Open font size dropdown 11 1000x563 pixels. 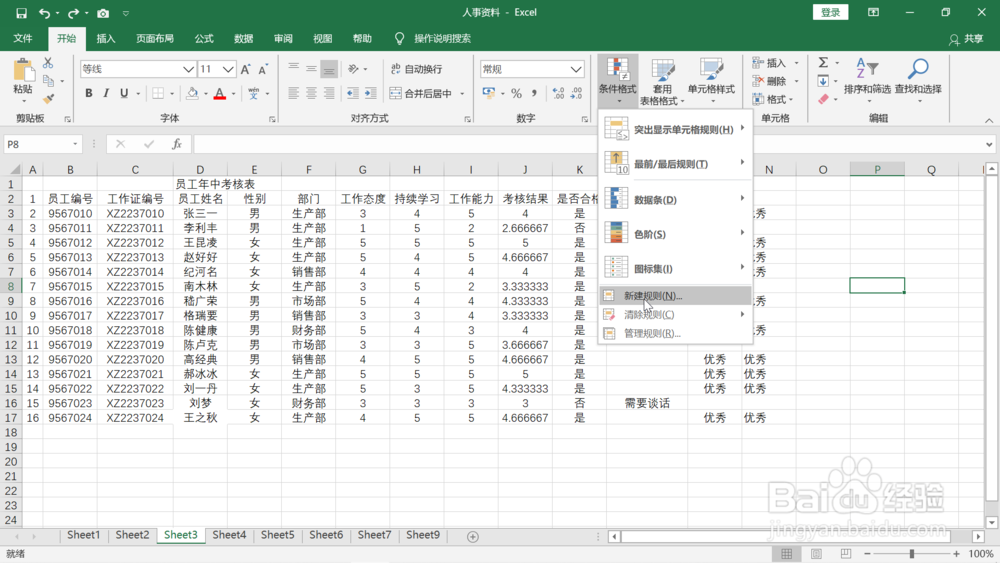tap(228, 69)
